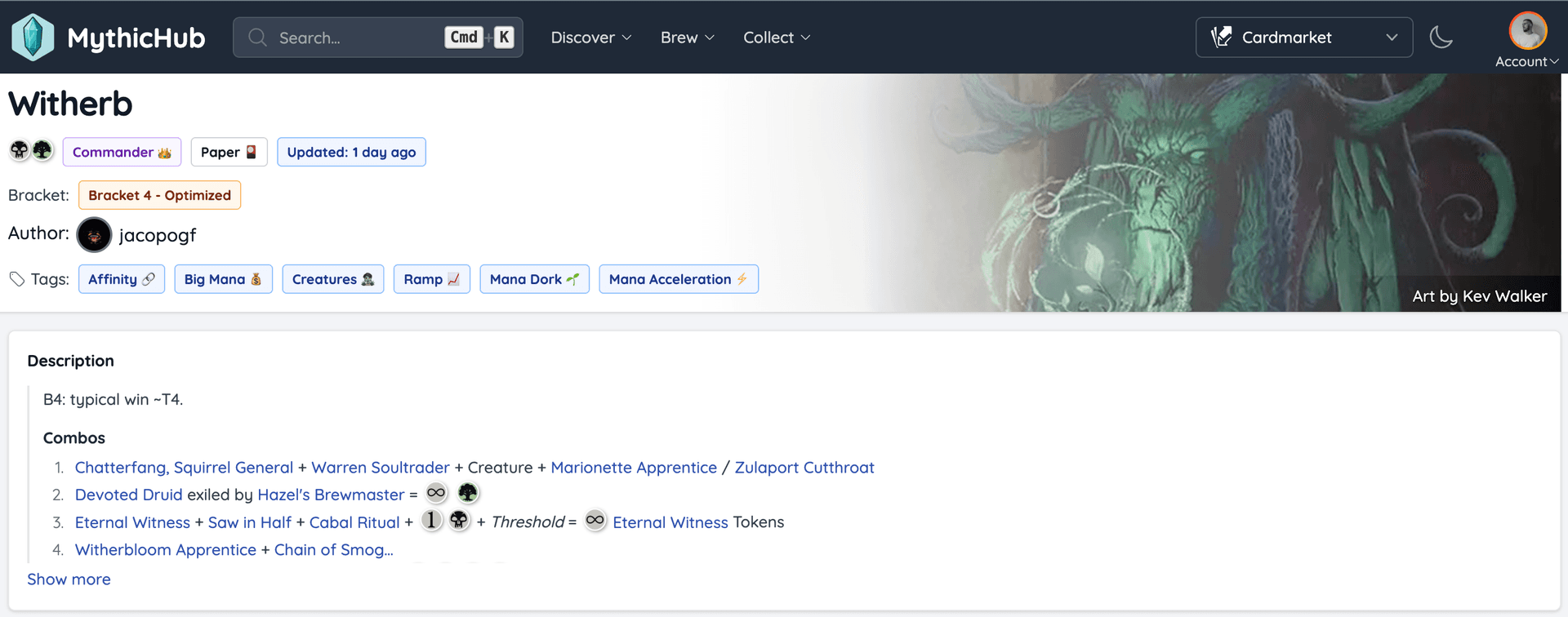Open the Brew menu
Image resolution: width=1568 pixels, height=617 pixels.
688,38
